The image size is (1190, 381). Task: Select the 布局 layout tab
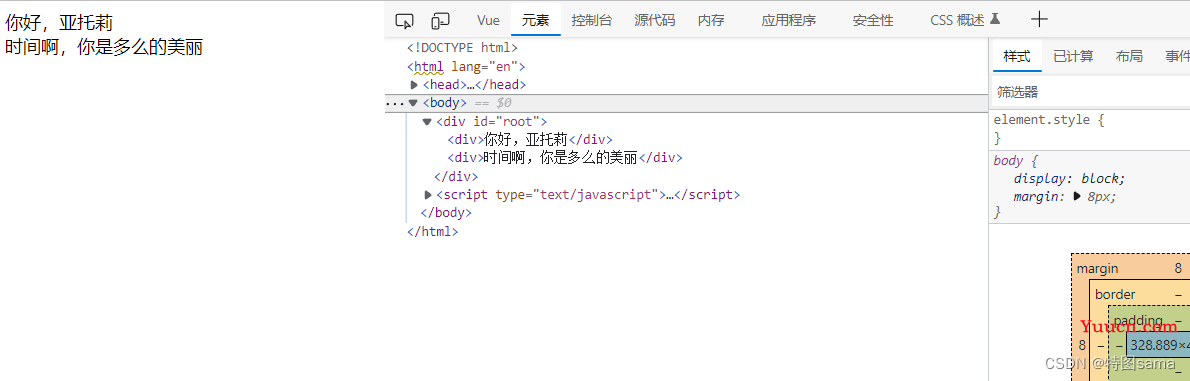pos(1129,56)
